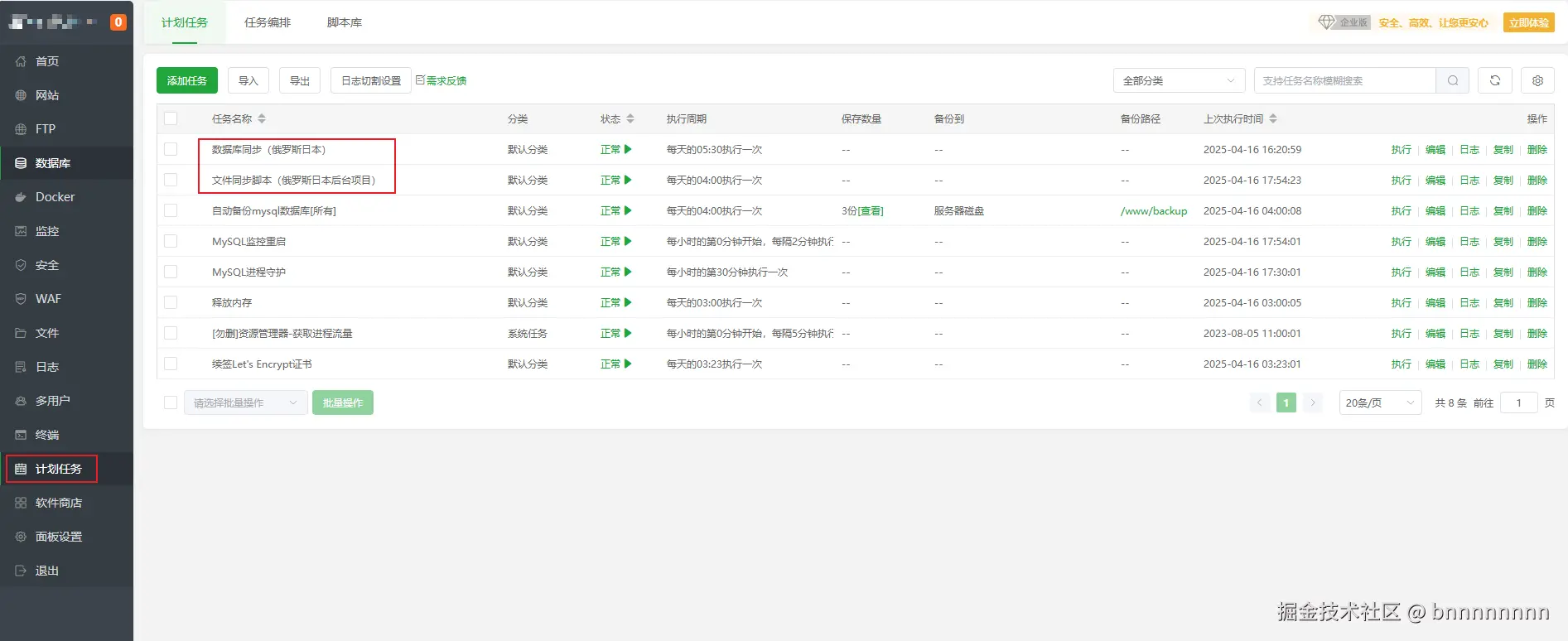Click the 终端 terminal icon in sidebar
Image resolution: width=1568 pixels, height=641 pixels.
pos(21,435)
